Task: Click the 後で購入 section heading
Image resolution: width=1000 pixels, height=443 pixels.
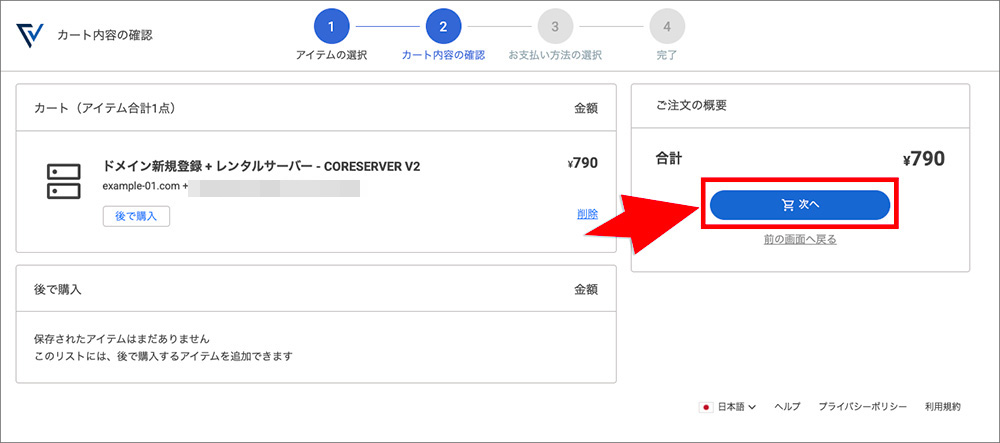Action: [57, 289]
